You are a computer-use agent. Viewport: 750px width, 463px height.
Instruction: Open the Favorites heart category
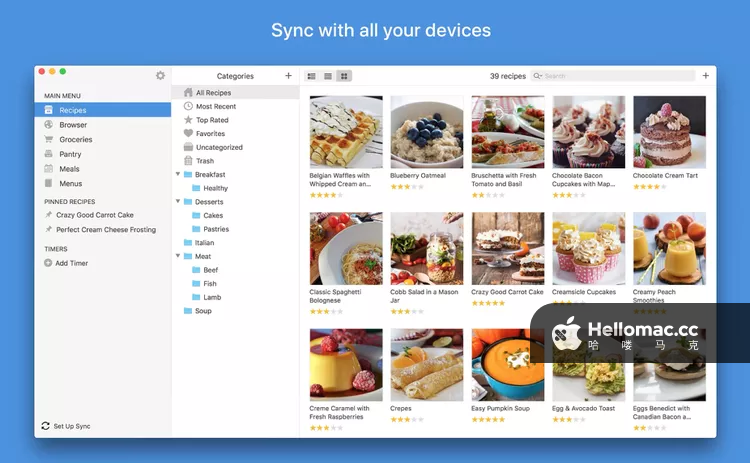188,133
